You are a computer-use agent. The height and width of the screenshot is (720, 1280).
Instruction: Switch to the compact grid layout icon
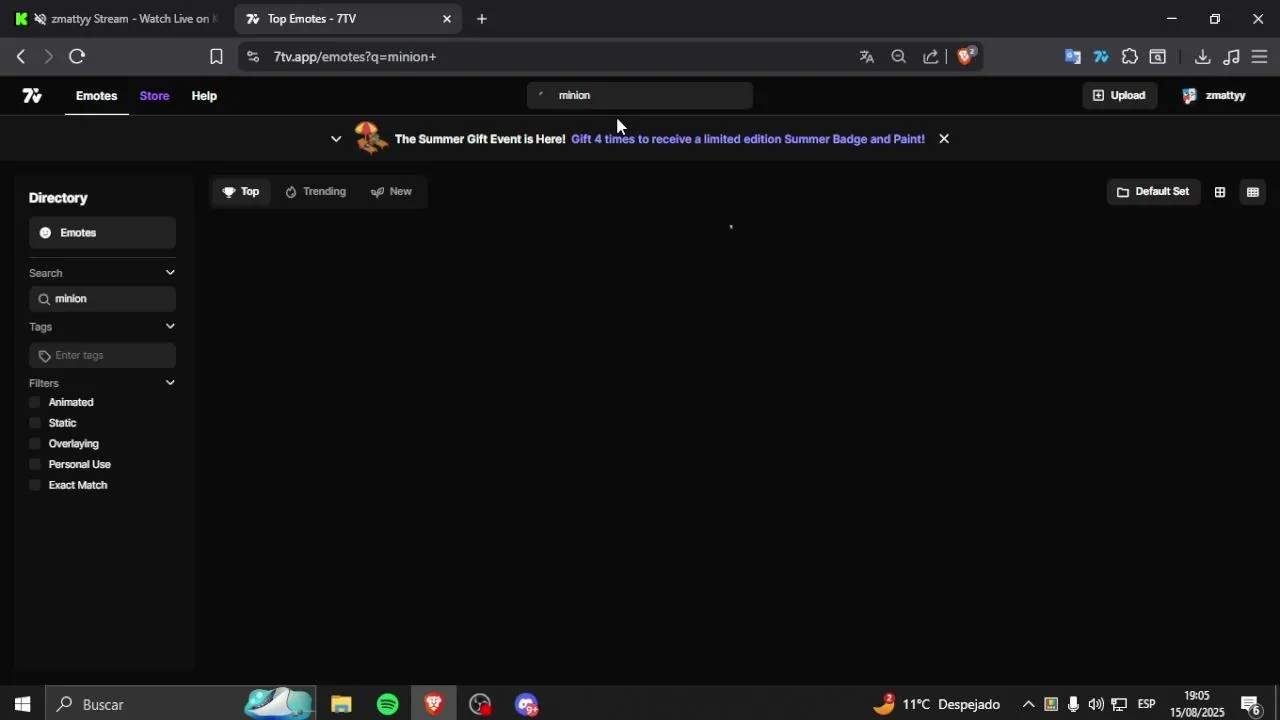click(x=1252, y=192)
